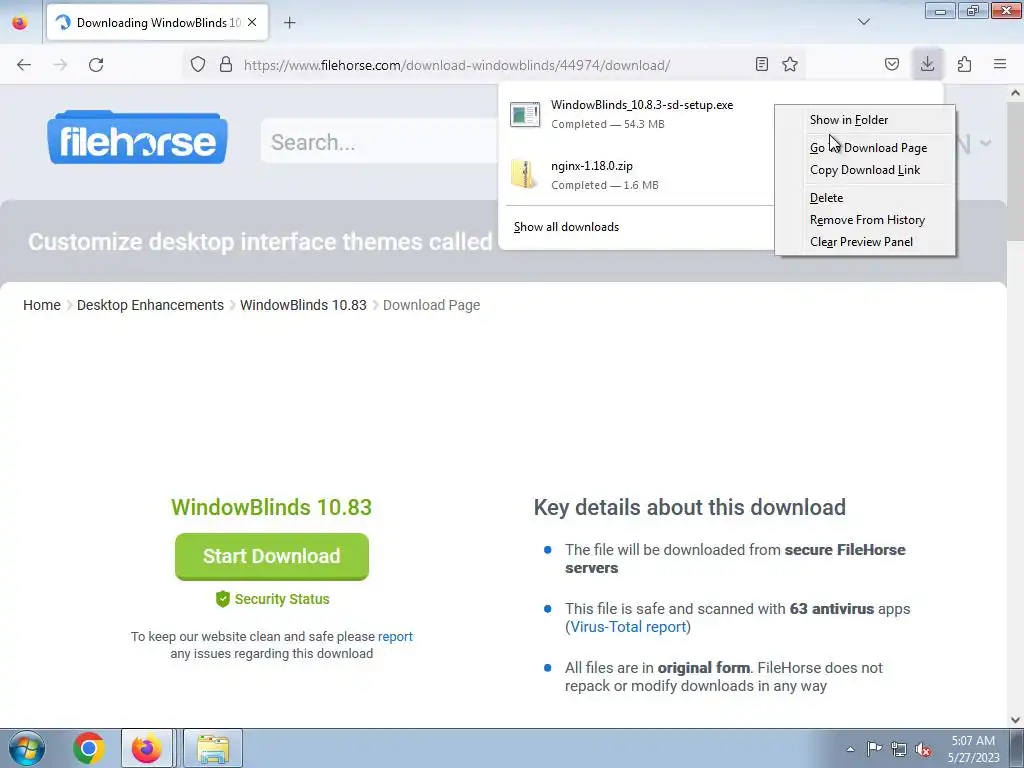Image resolution: width=1024 pixels, height=768 pixels.
Task: Toggle Reader View icon in address bar
Action: click(x=761, y=64)
